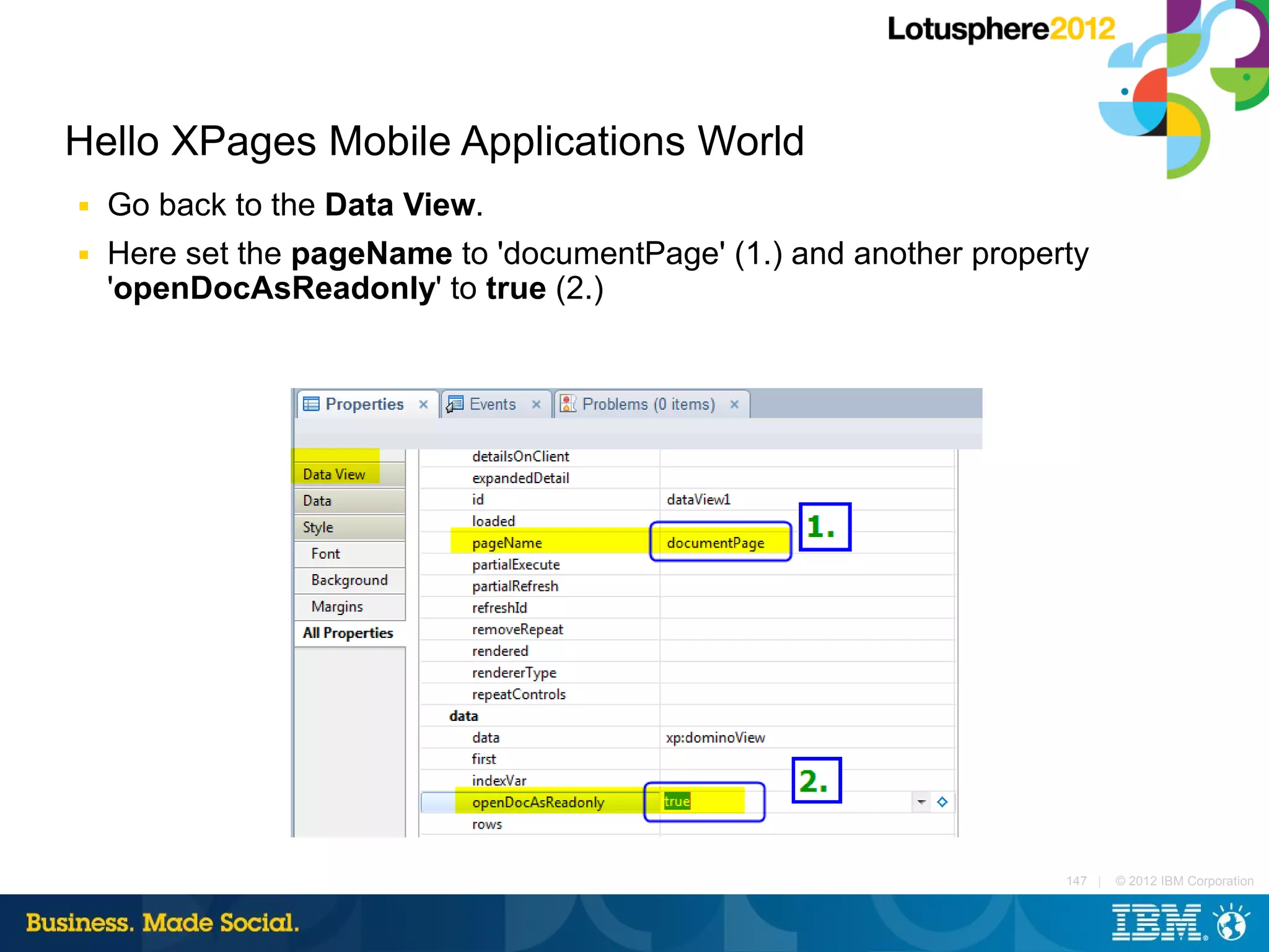Select the rows property
1269x952 pixels.
coord(486,824)
